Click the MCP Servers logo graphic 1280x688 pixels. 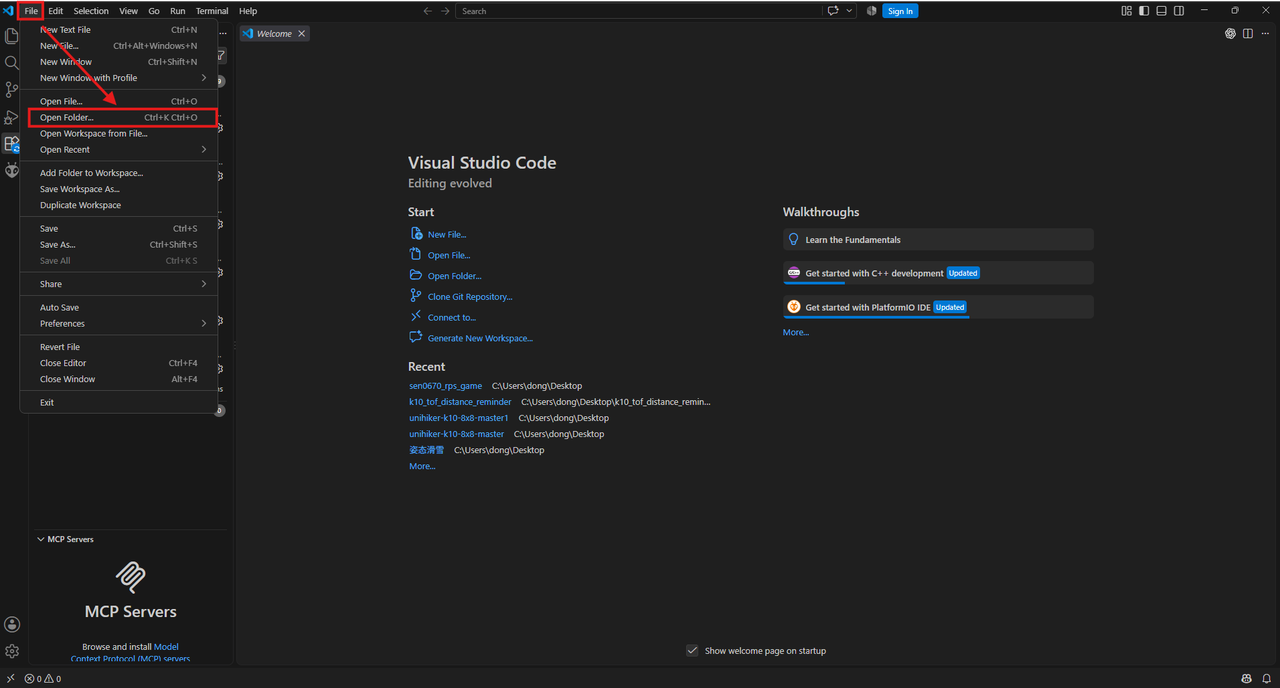130,576
